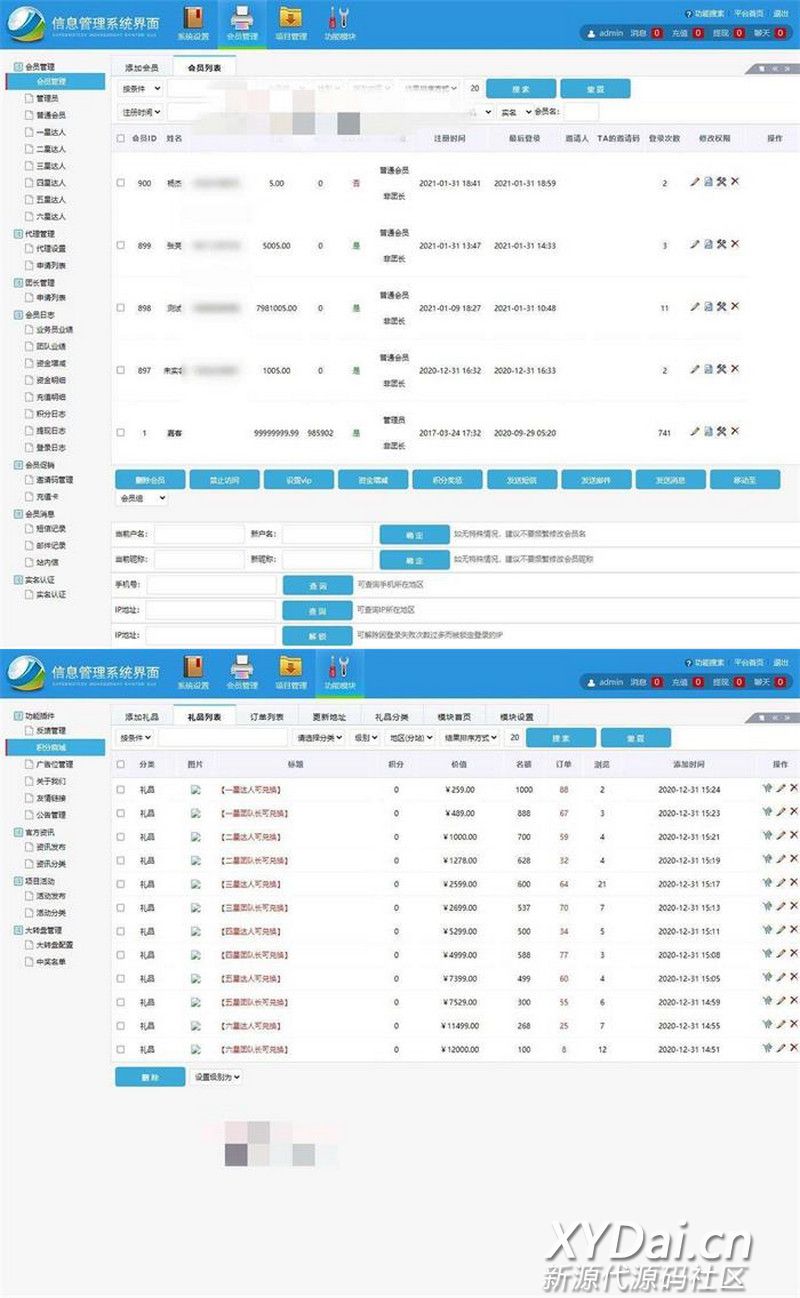800x1298 pixels.
Task: Click the 发送邮件 button
Action: click(596, 479)
